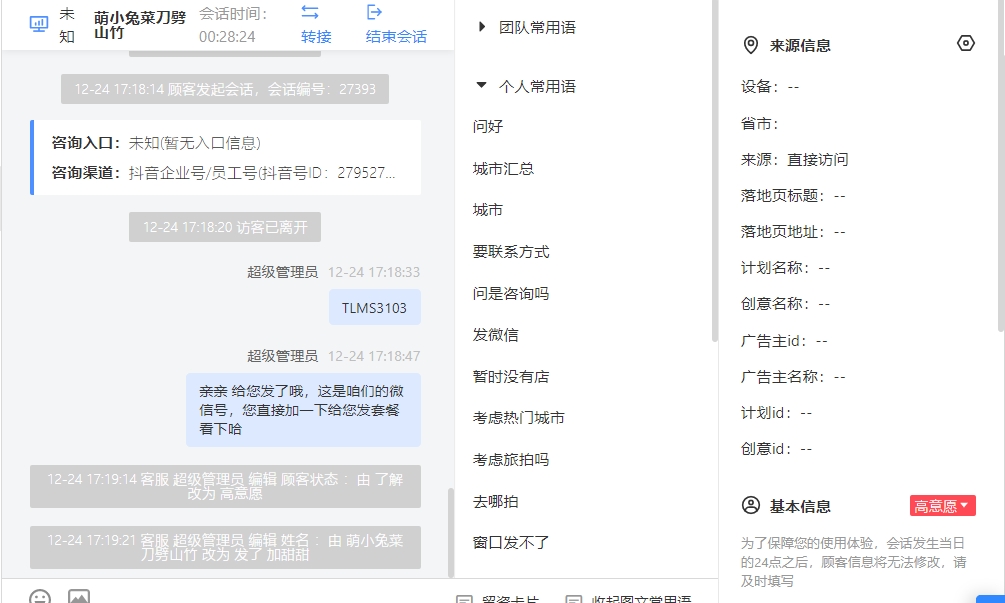The width and height of the screenshot is (1005, 603).
Task: Click the 设备 field in 来源信息
Action: (x=770, y=87)
